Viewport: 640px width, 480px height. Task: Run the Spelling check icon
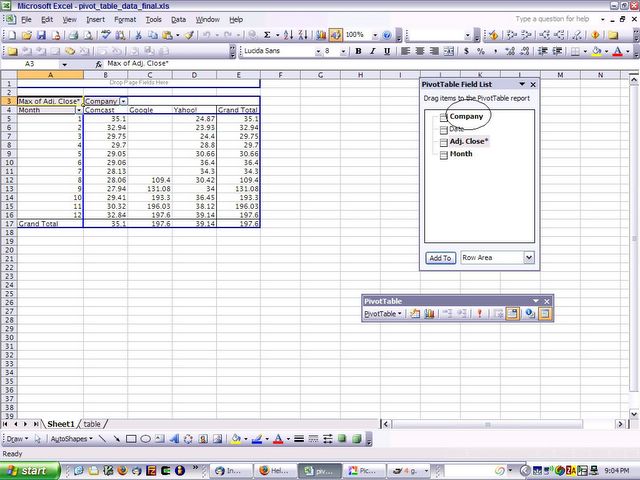click(x=106, y=36)
